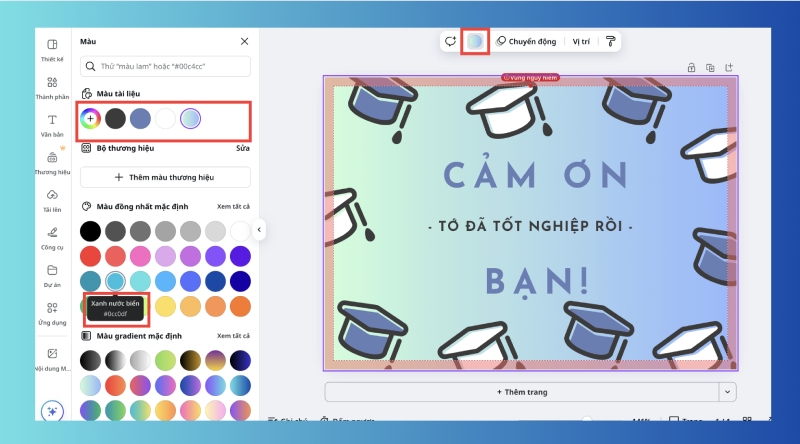The image size is (800, 444).
Task: Expand the dropdown next to Thêm trang
Action: point(728,392)
